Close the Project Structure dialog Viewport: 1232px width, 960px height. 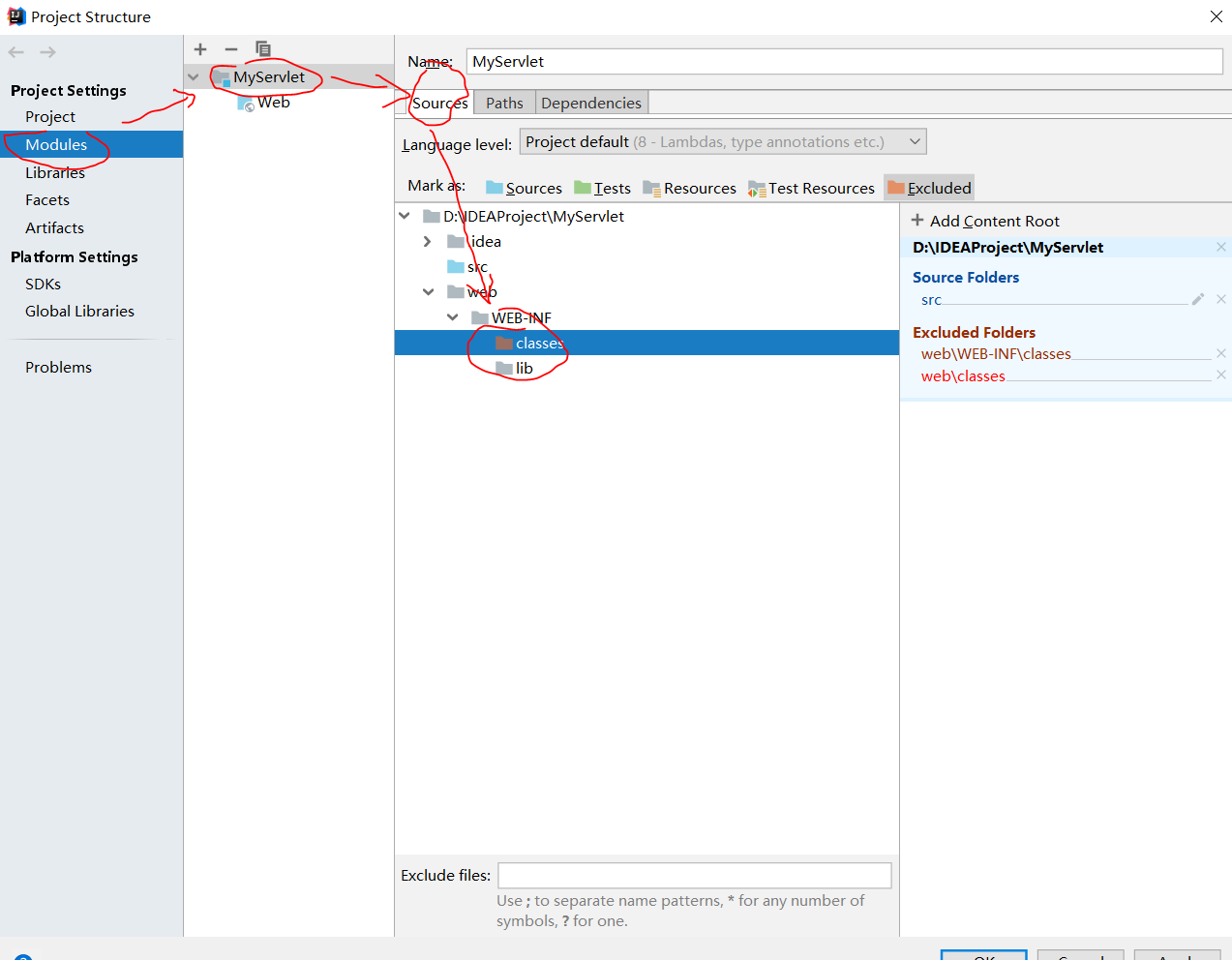point(1217,16)
